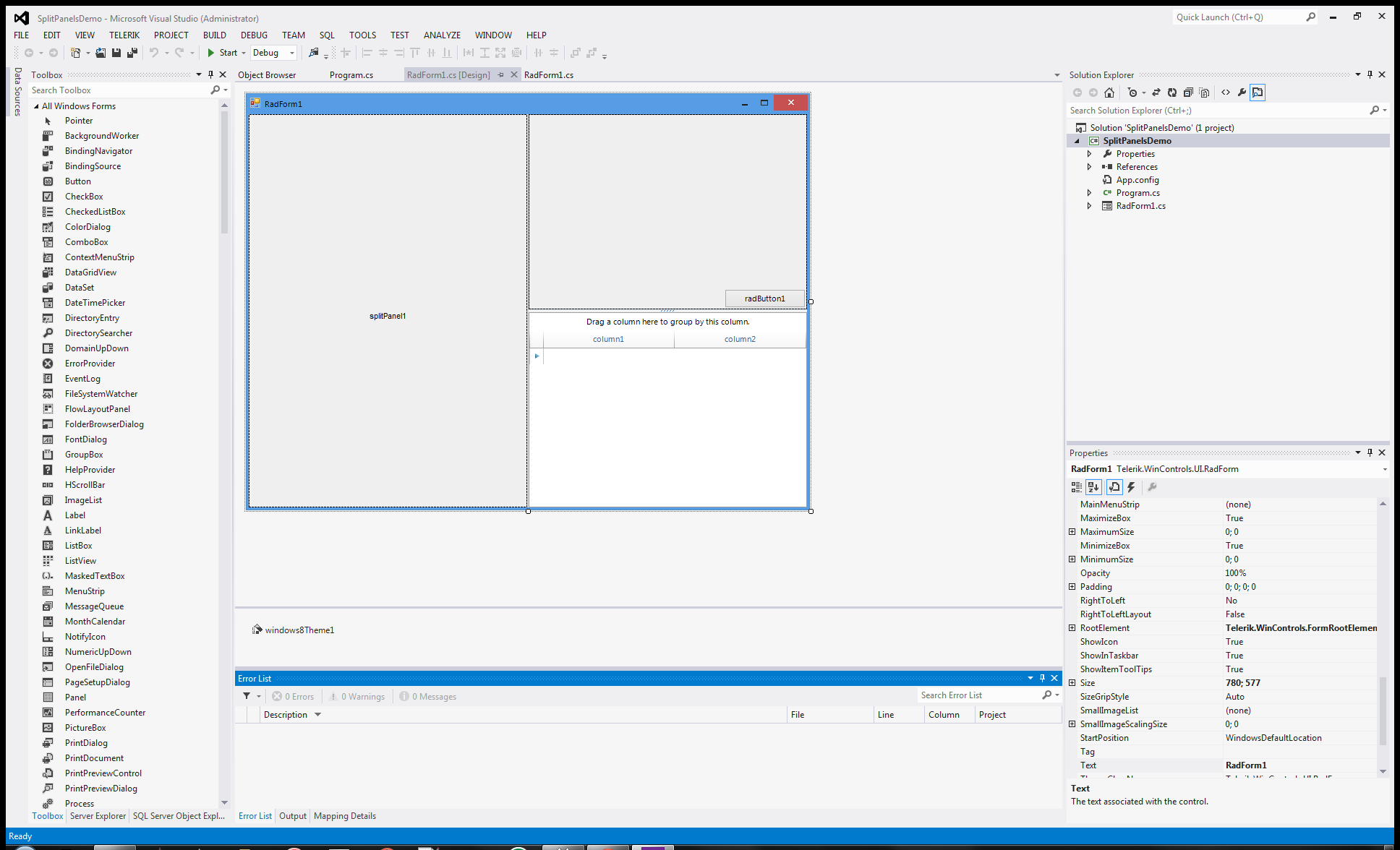1400x850 pixels.
Task: Click the Quick Launch search icon
Action: (1311, 17)
